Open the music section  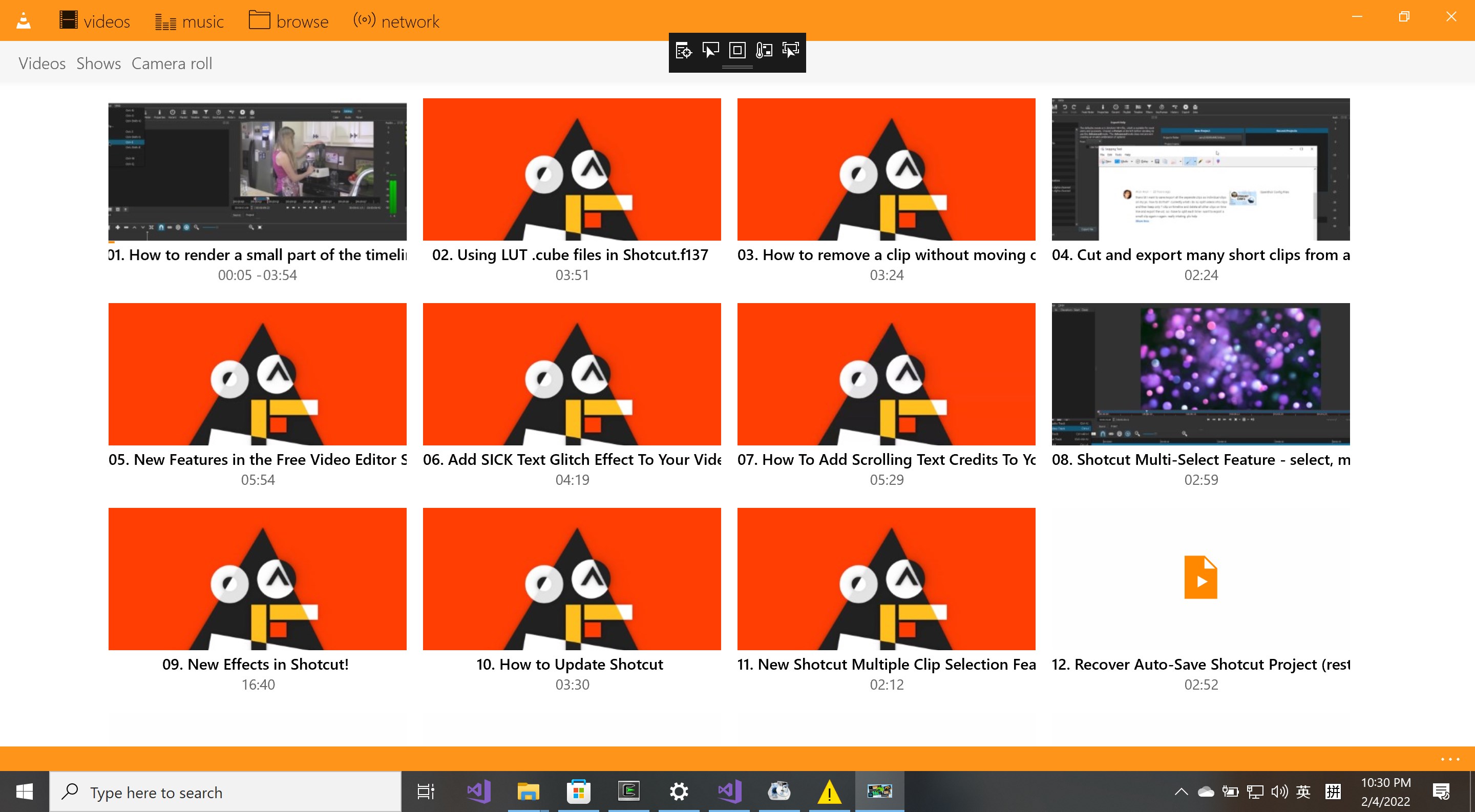189,21
